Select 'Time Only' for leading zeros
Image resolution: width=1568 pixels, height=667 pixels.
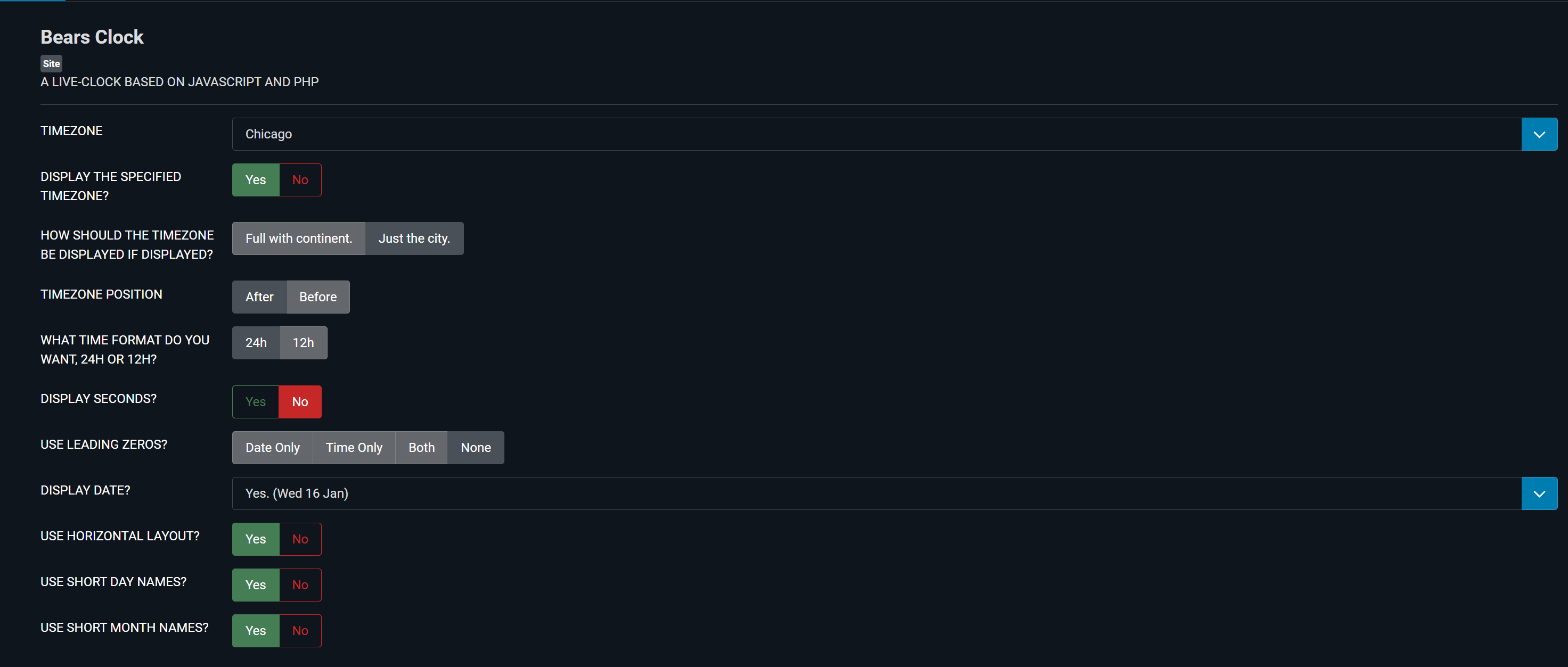[354, 447]
